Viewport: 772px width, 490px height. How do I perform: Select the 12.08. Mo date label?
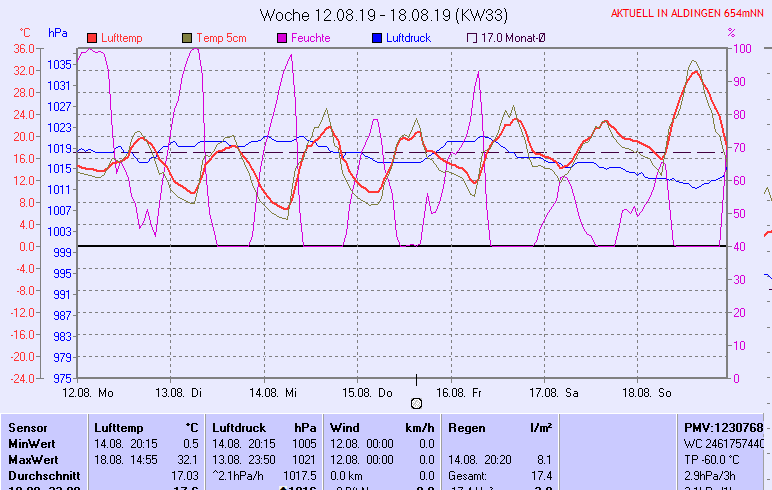(88, 393)
